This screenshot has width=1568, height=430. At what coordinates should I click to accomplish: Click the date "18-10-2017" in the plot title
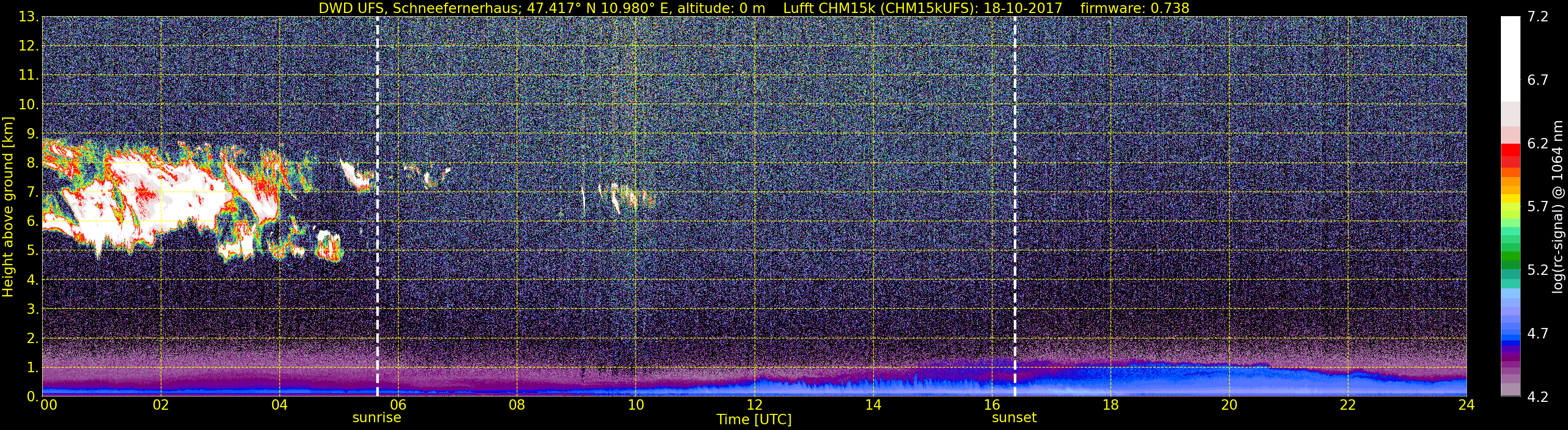tap(1023, 8)
